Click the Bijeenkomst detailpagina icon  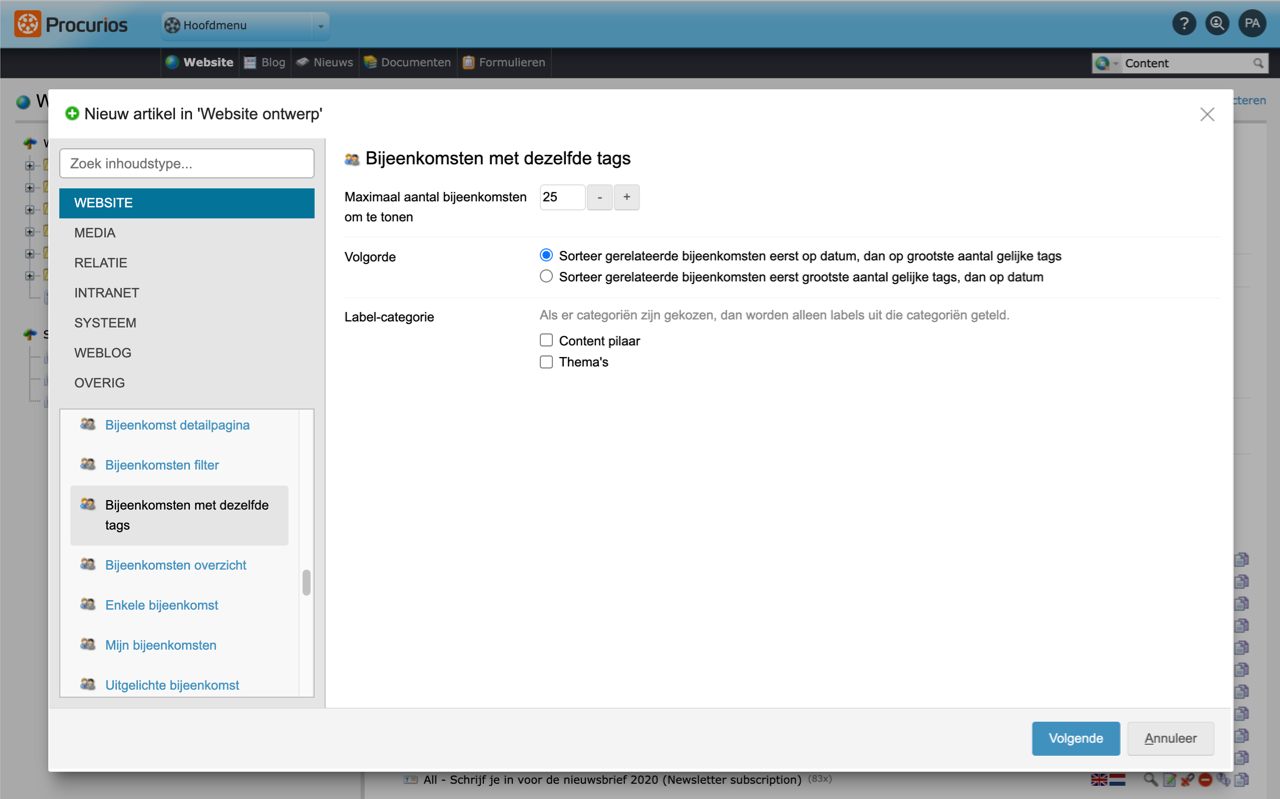pos(88,424)
